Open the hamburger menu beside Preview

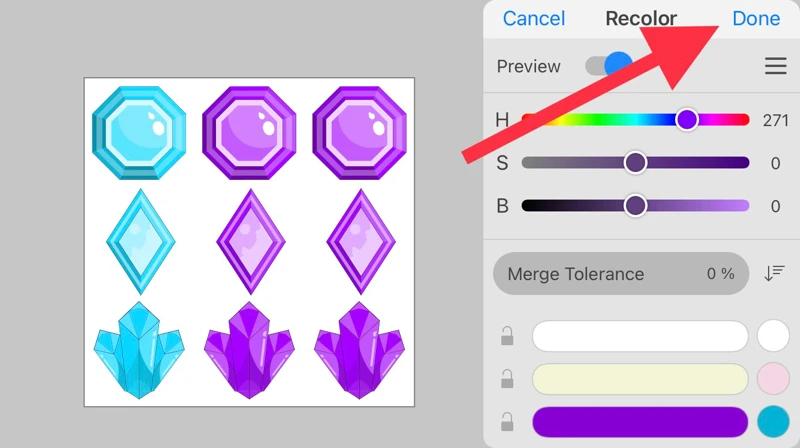775,66
